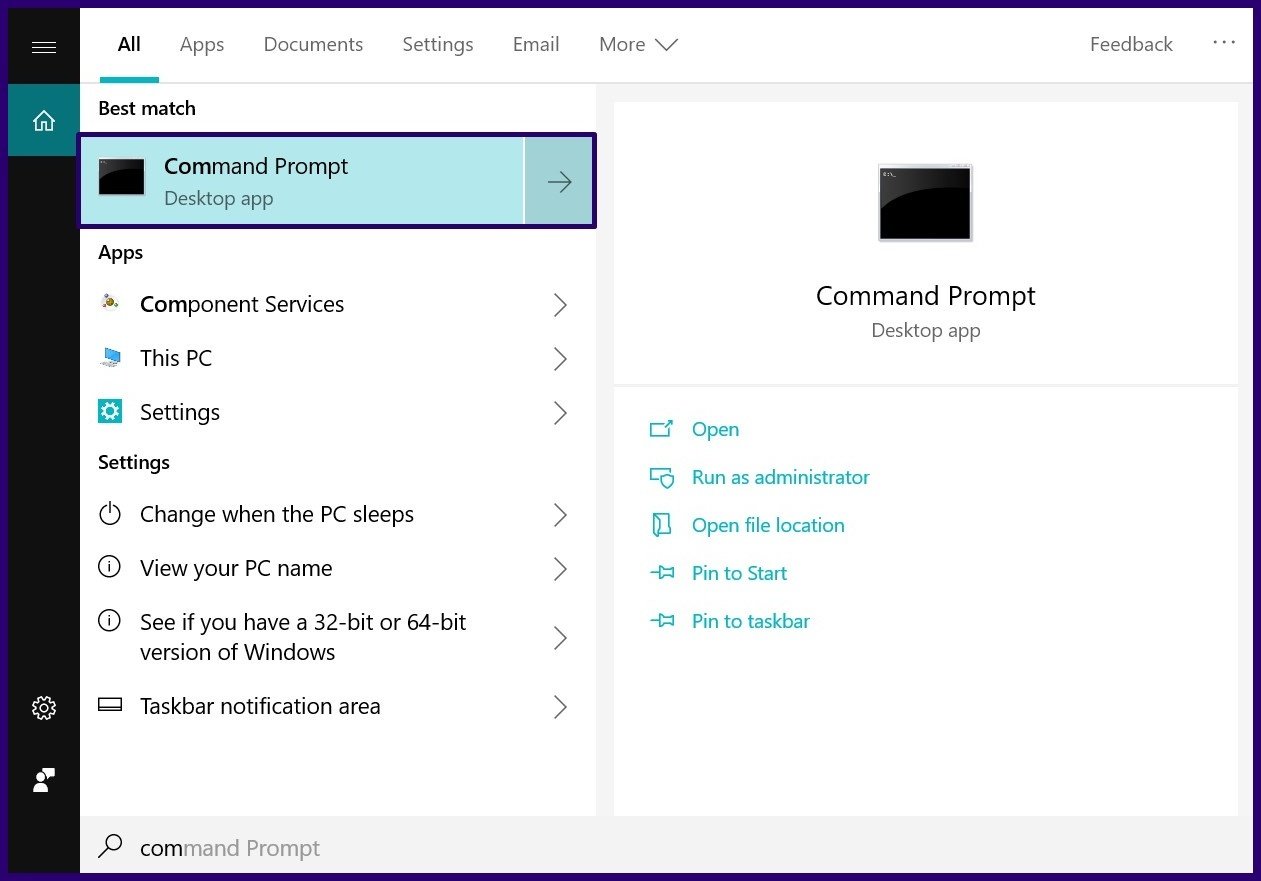Image resolution: width=1261 pixels, height=881 pixels.
Task: Select See if you have a 32-bit or 64-bit
Action: pos(337,638)
